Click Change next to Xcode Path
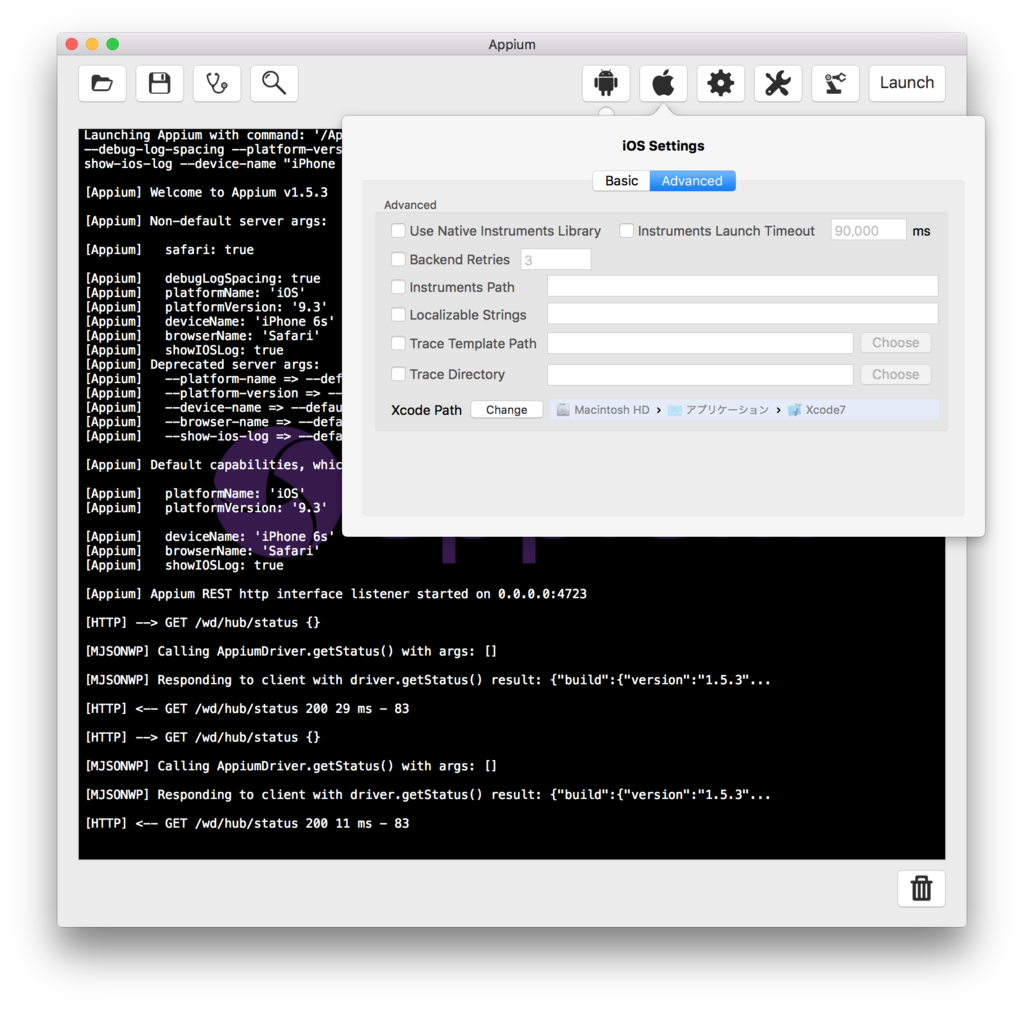Viewport: 1024px width, 1009px height. click(506, 409)
